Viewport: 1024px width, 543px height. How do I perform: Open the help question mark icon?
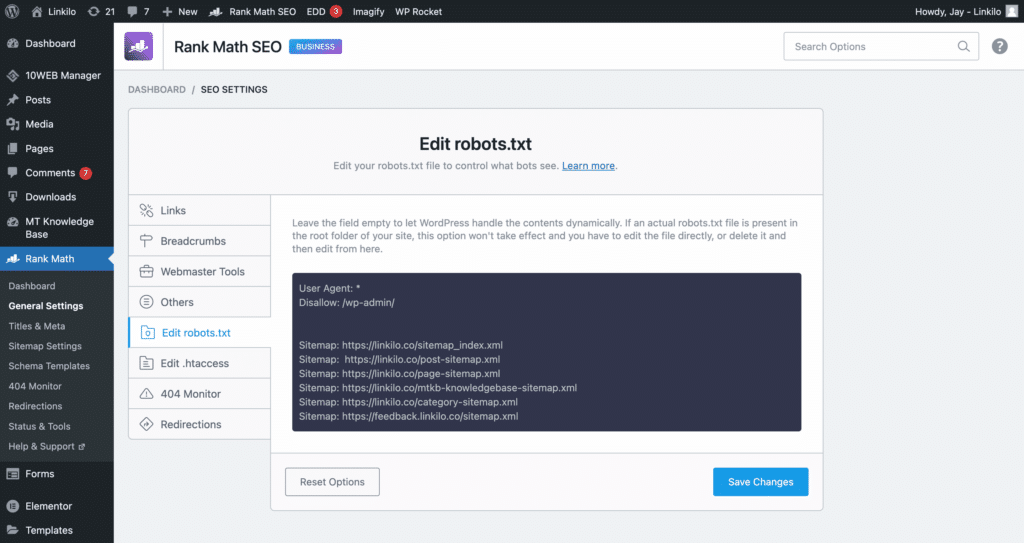(x=999, y=46)
